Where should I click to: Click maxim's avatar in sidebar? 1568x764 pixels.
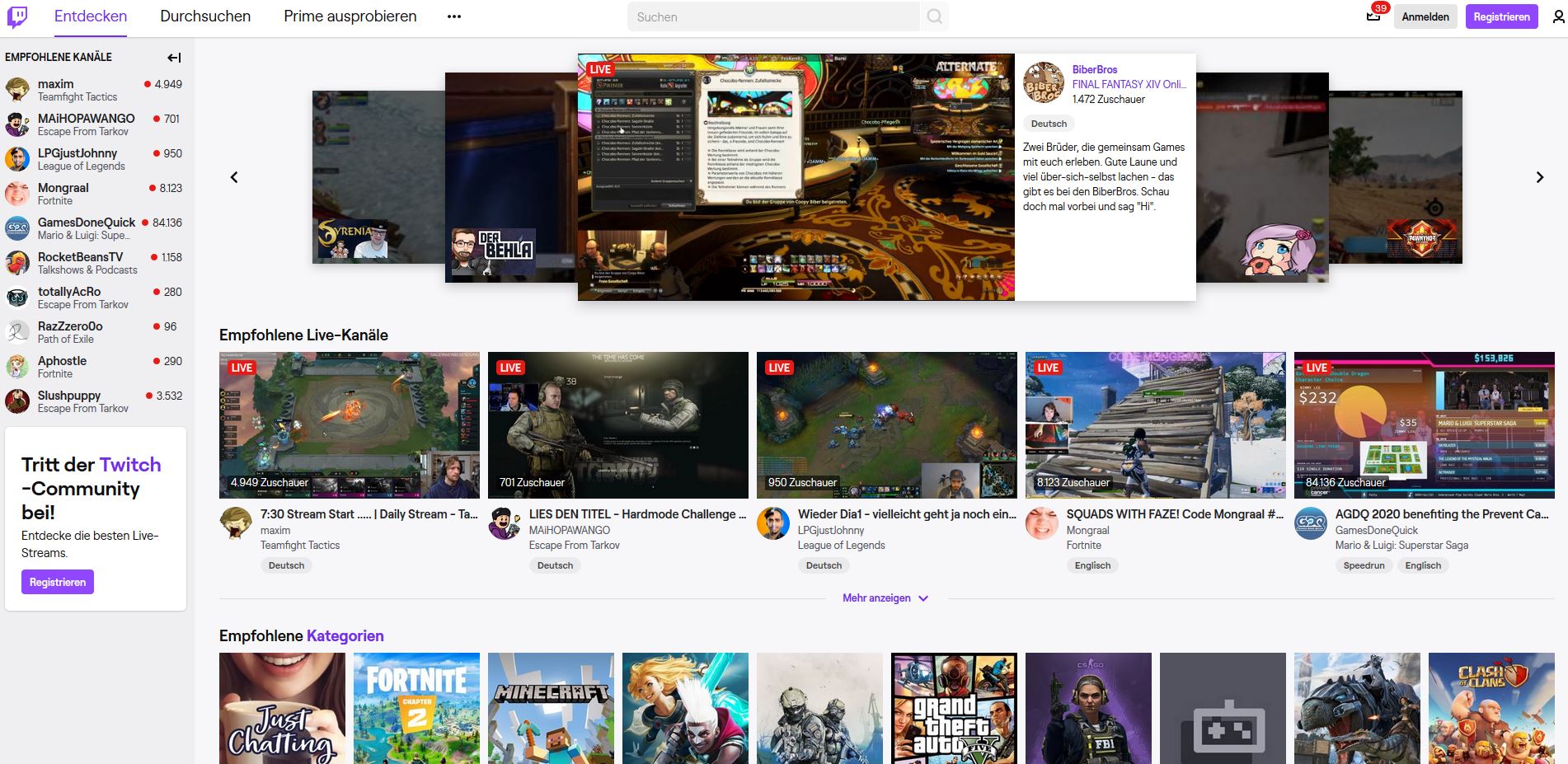click(x=17, y=90)
